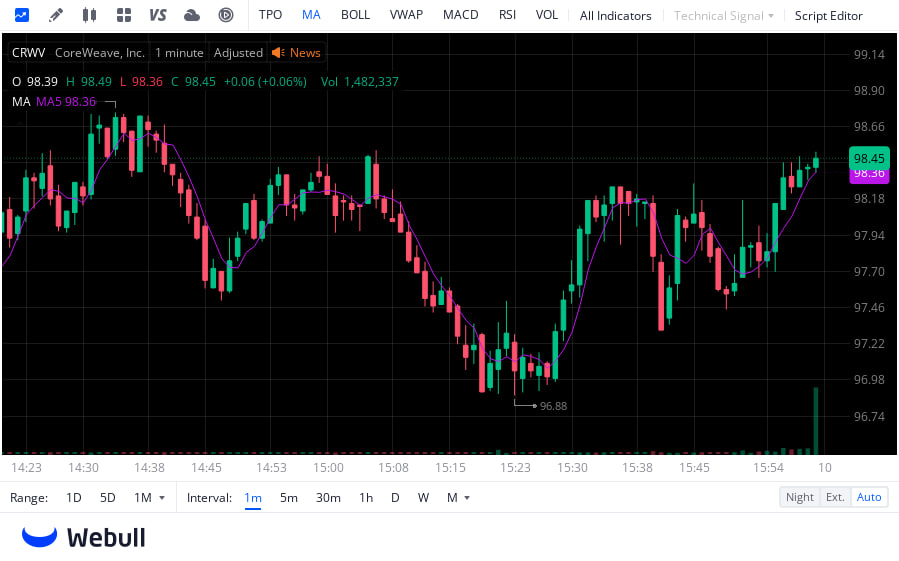Set range to 1D

(x=74, y=498)
